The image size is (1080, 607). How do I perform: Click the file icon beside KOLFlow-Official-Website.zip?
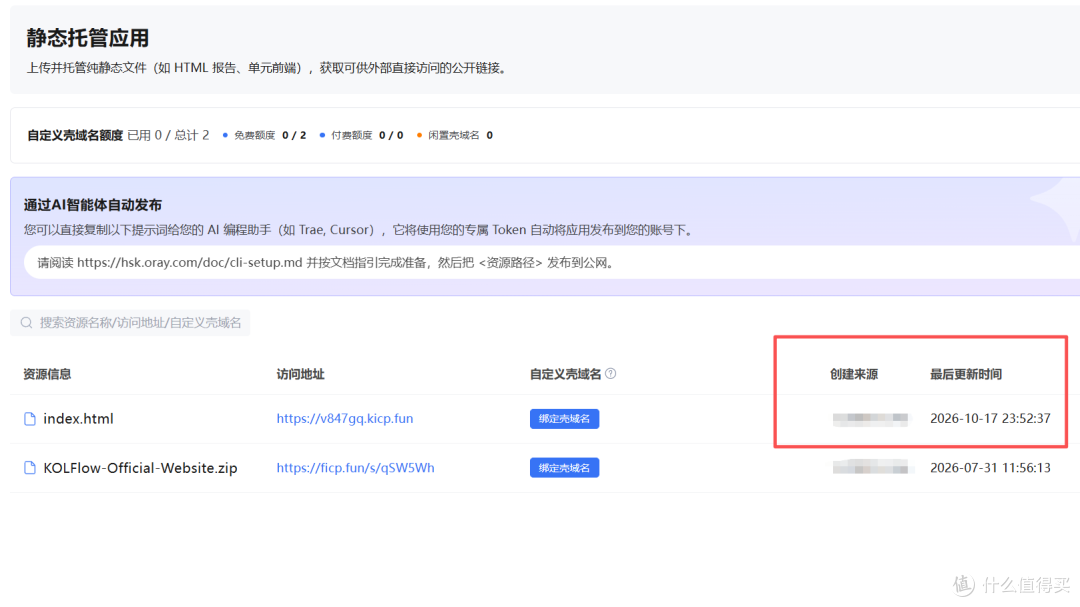[30, 468]
